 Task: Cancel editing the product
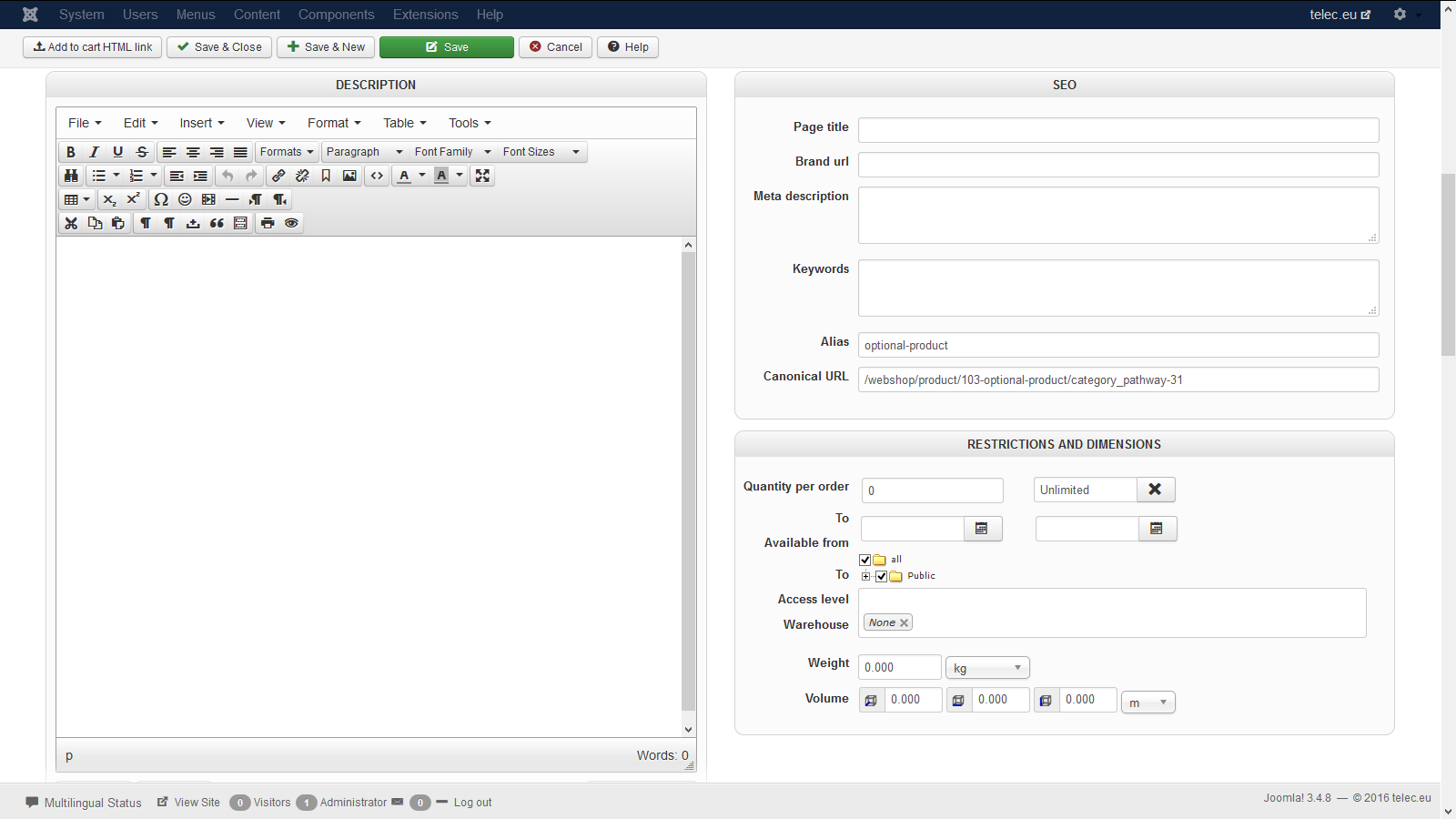click(x=556, y=47)
